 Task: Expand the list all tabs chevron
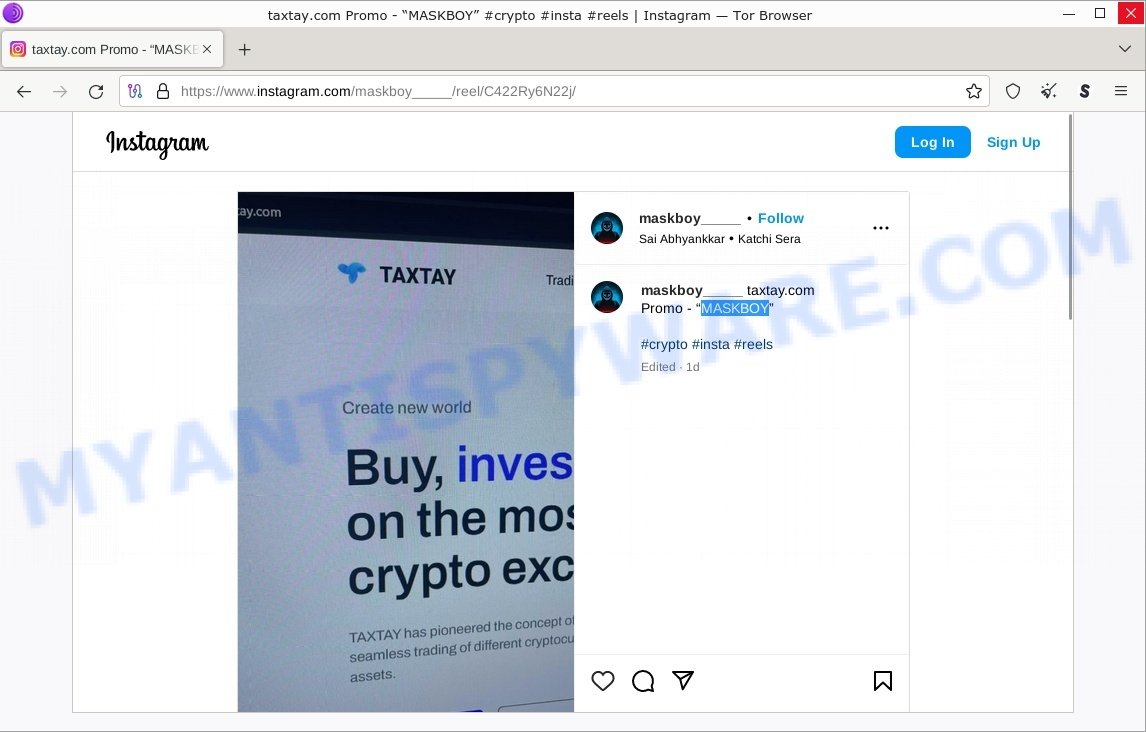tap(1125, 49)
